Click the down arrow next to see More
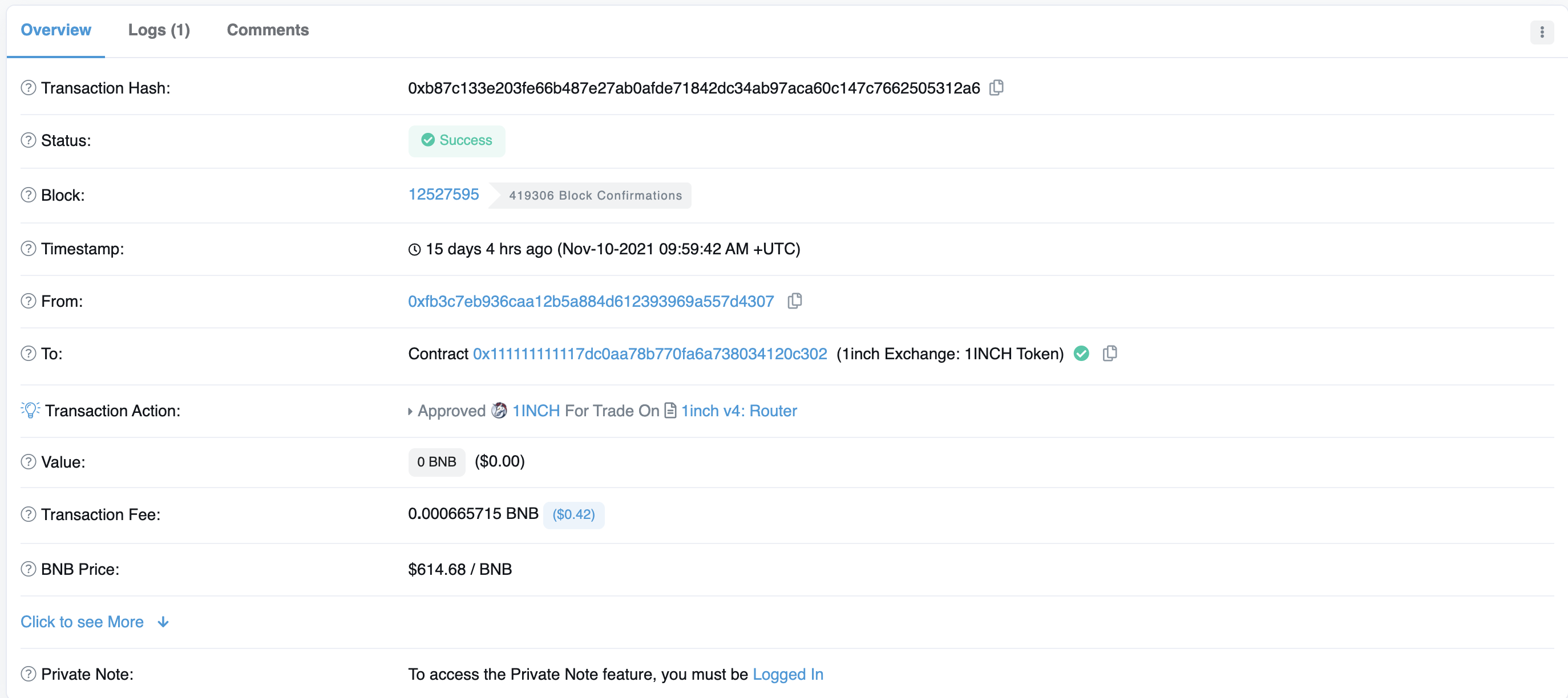This screenshot has height=698, width=1568. pos(163,622)
